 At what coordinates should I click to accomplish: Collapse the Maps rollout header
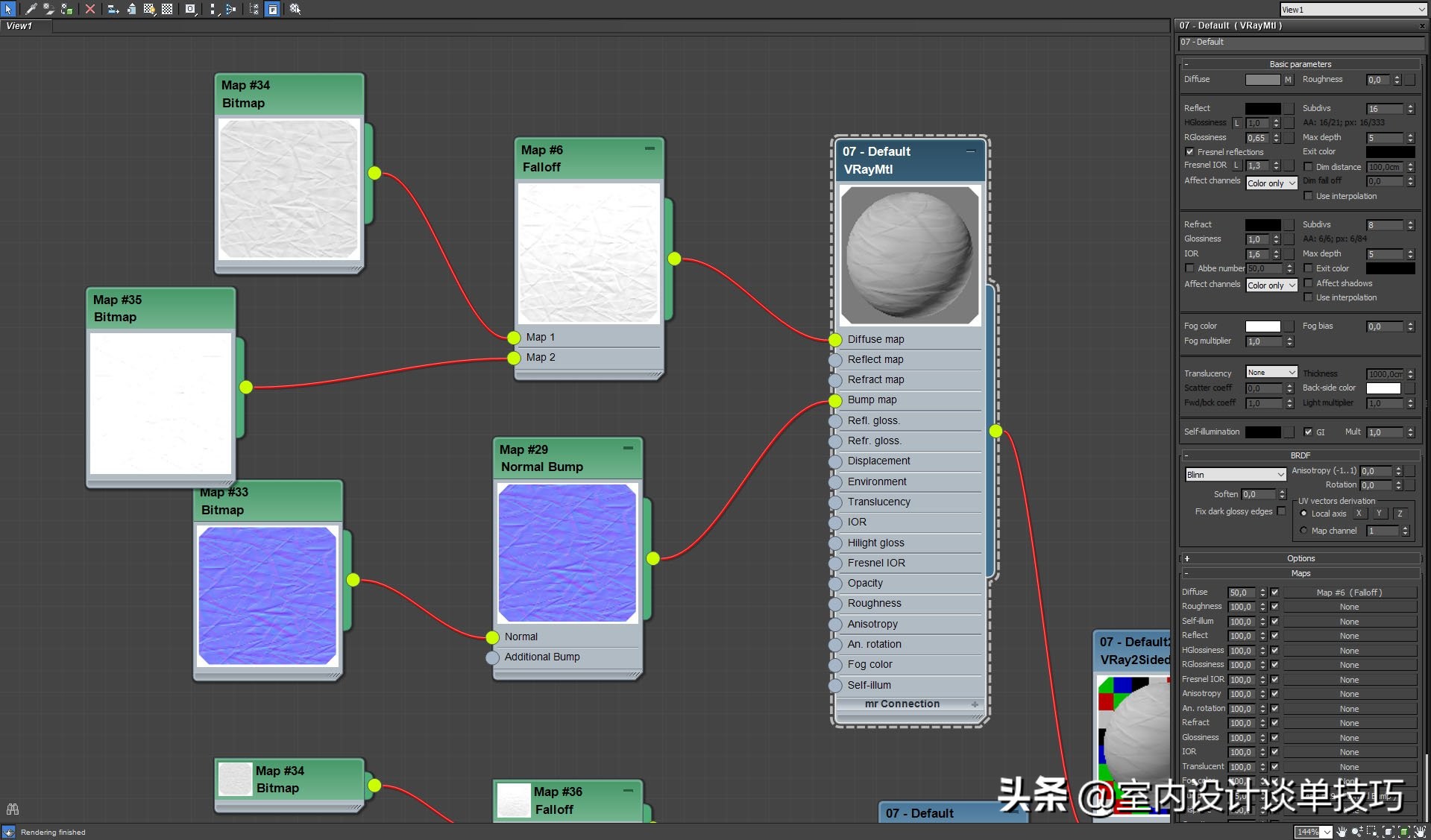(x=1300, y=573)
